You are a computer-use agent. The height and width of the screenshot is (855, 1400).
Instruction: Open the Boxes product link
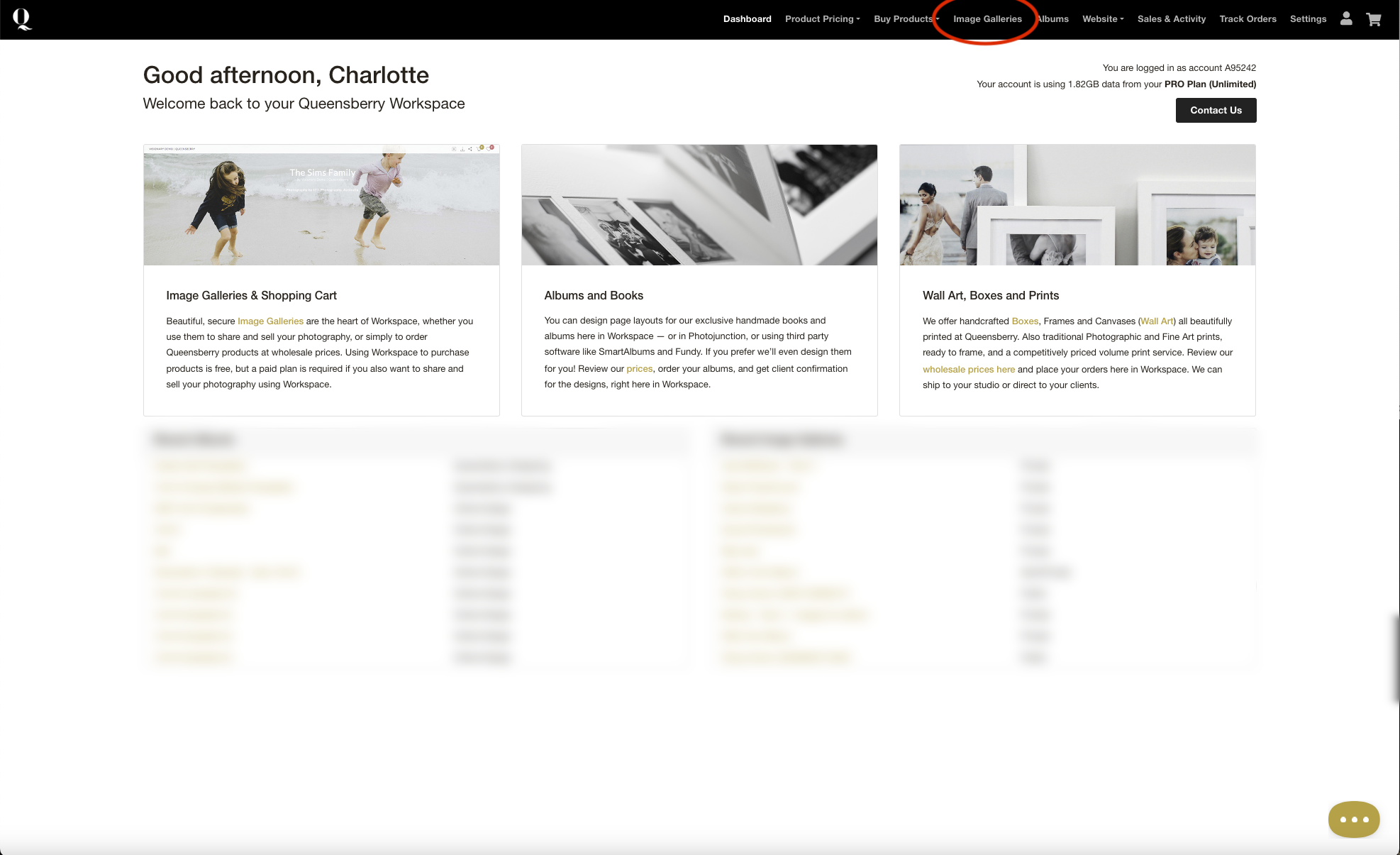[x=1024, y=321]
